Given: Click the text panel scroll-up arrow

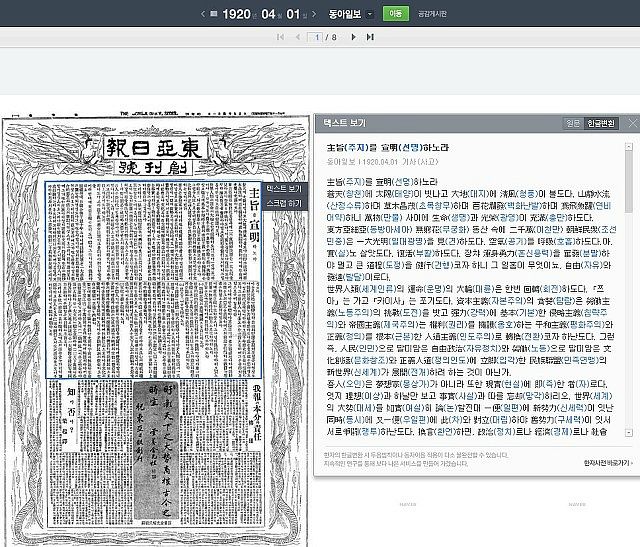Looking at the screenshot, I should coord(629,146).
